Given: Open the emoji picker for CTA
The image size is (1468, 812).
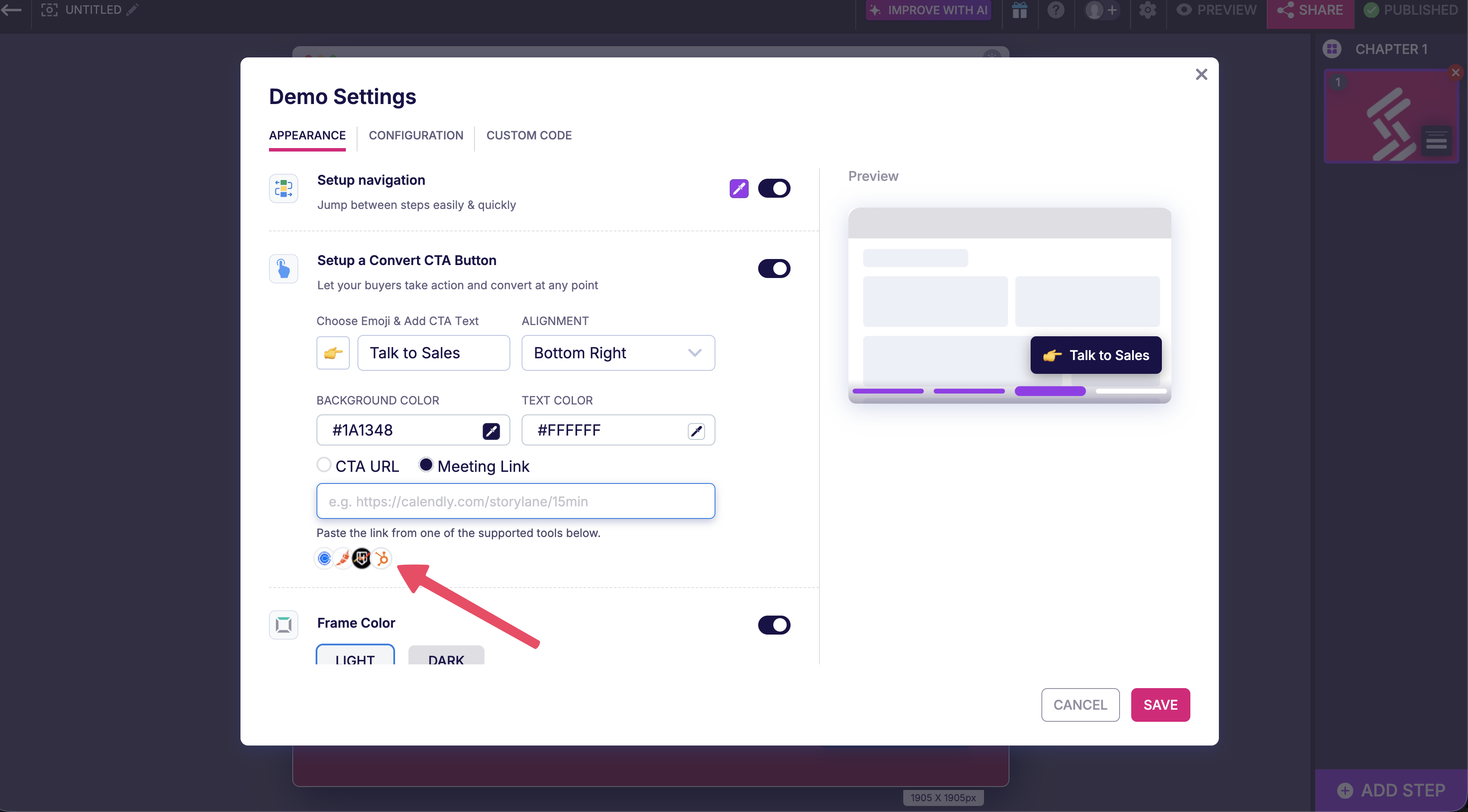Looking at the screenshot, I should (x=333, y=353).
